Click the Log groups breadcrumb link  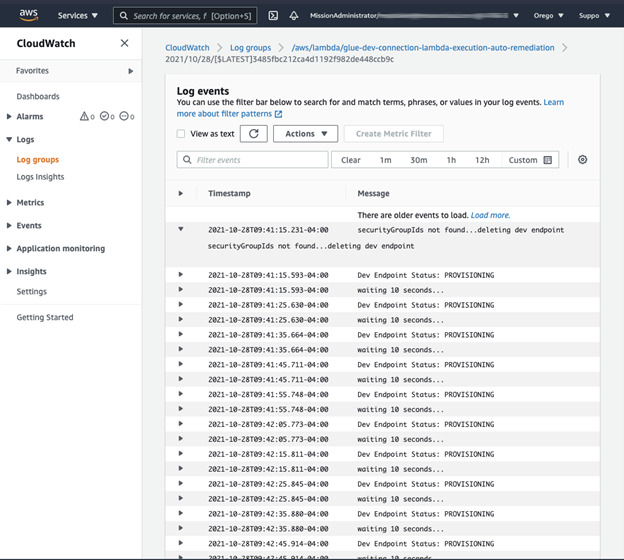click(250, 47)
